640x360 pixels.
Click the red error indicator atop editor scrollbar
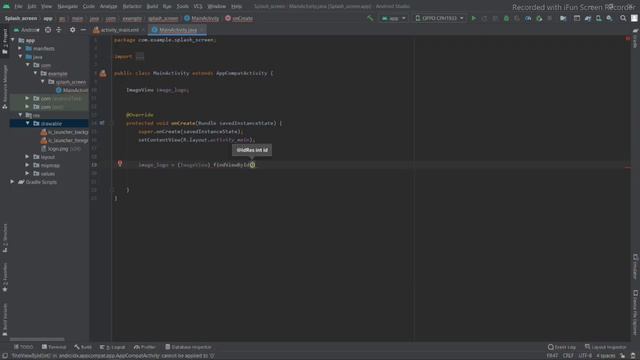pyautogui.click(x=628, y=38)
